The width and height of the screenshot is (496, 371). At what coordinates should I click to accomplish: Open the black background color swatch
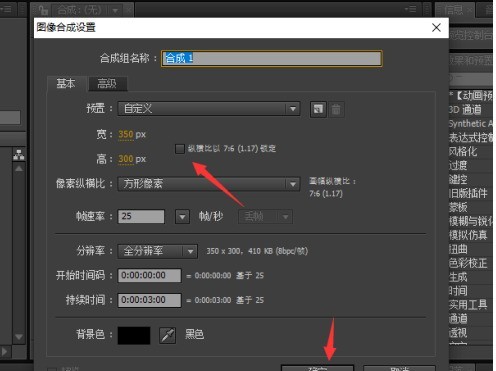pos(134,335)
